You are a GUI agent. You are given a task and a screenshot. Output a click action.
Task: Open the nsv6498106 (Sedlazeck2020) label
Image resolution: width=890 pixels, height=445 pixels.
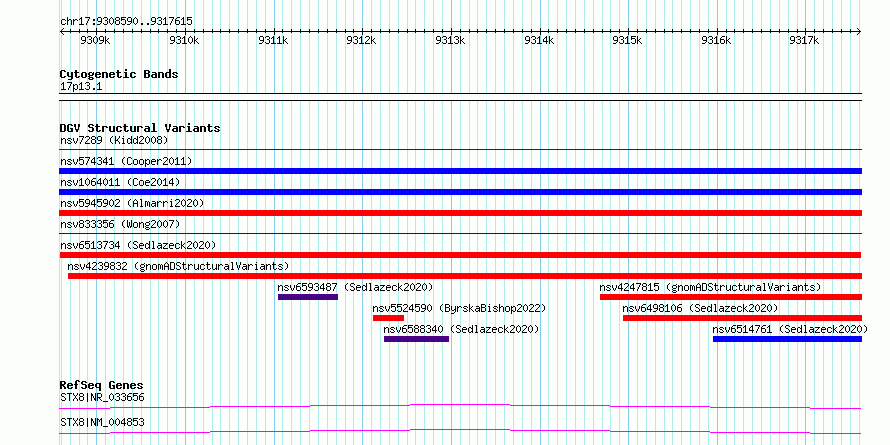click(x=700, y=308)
